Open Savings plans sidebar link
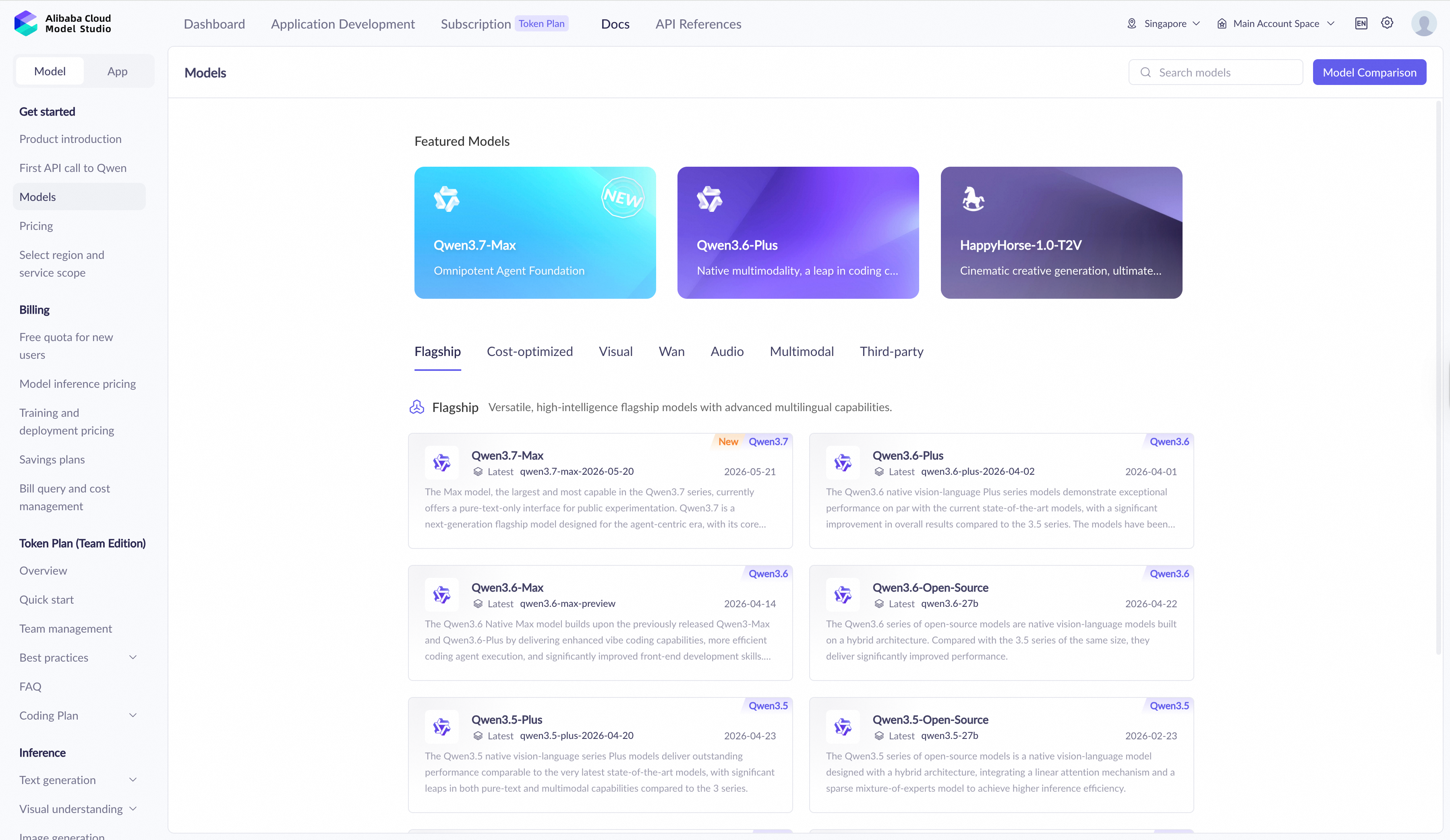 pyautogui.click(x=52, y=460)
